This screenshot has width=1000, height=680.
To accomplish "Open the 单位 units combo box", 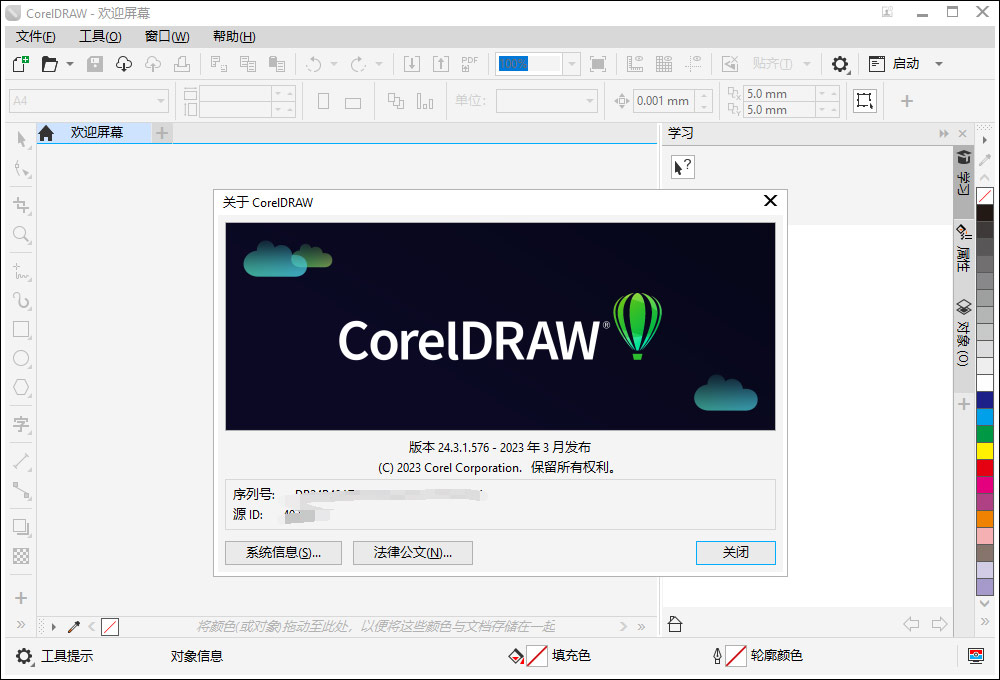I will coord(546,100).
